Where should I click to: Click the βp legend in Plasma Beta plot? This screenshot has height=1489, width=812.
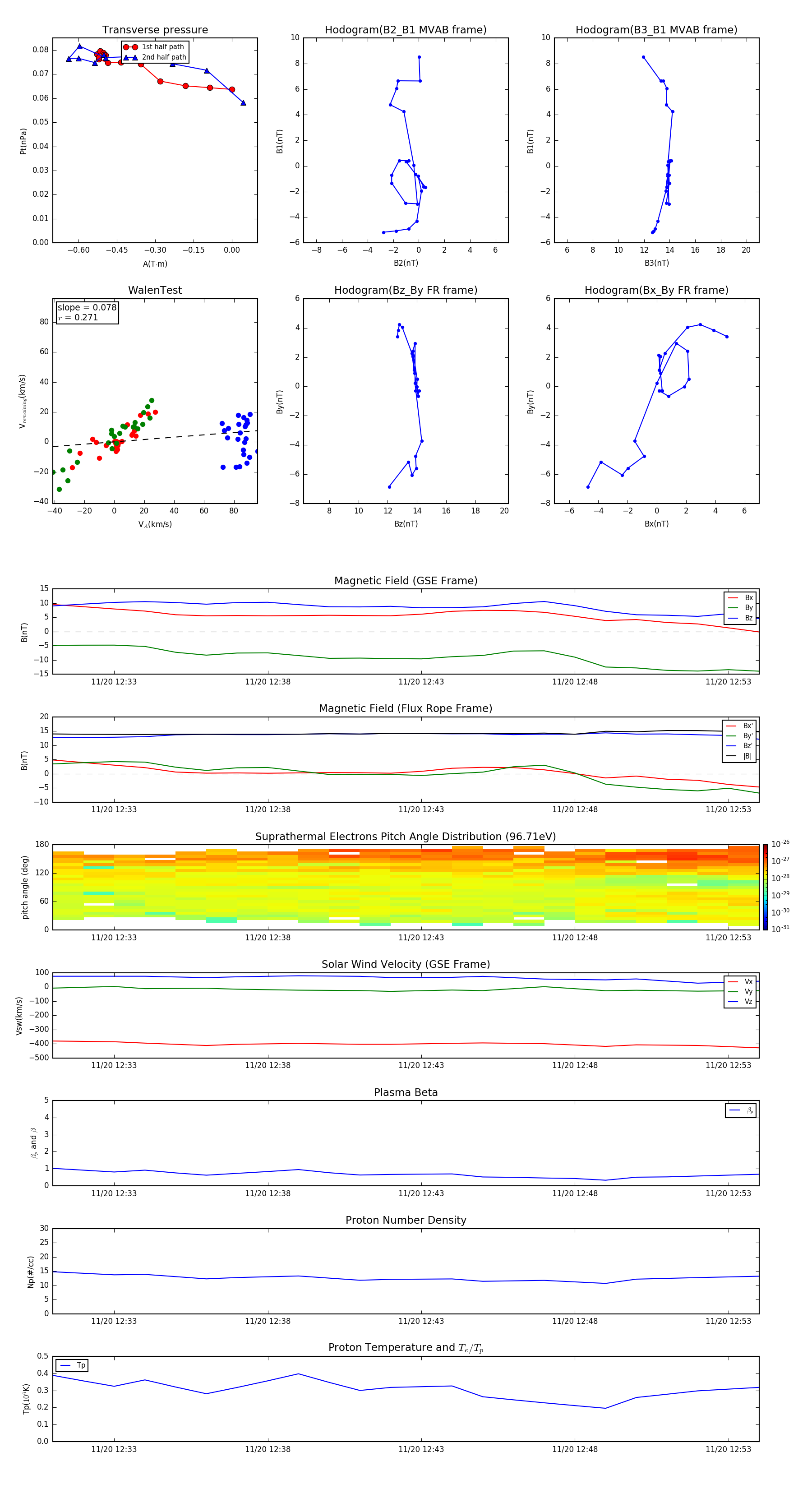[741, 1110]
